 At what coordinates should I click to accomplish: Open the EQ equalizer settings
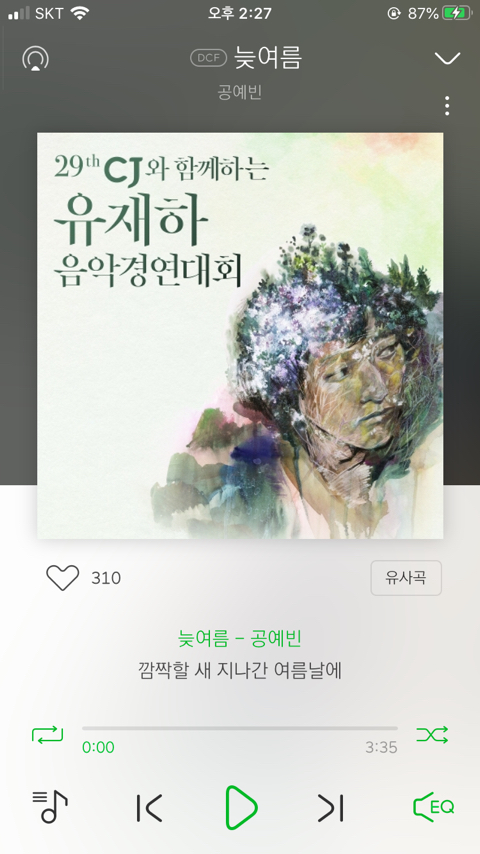coord(434,807)
